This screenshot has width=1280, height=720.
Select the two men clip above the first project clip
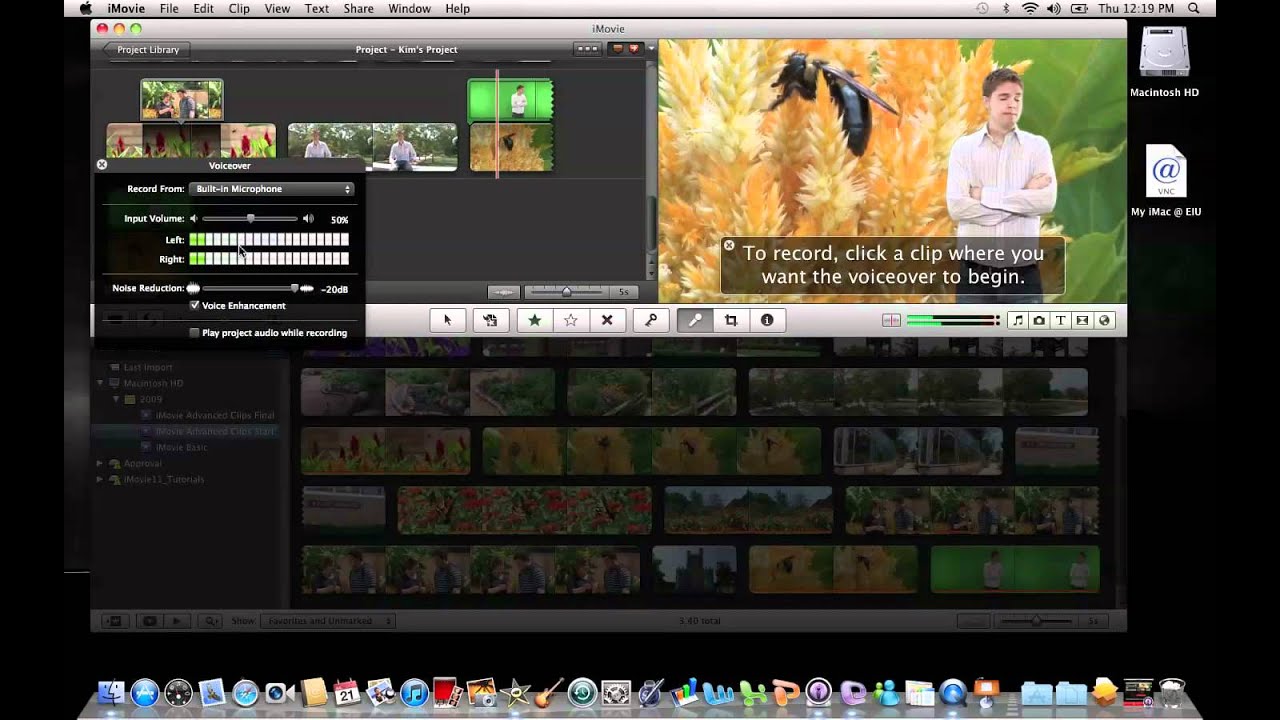tap(182, 100)
